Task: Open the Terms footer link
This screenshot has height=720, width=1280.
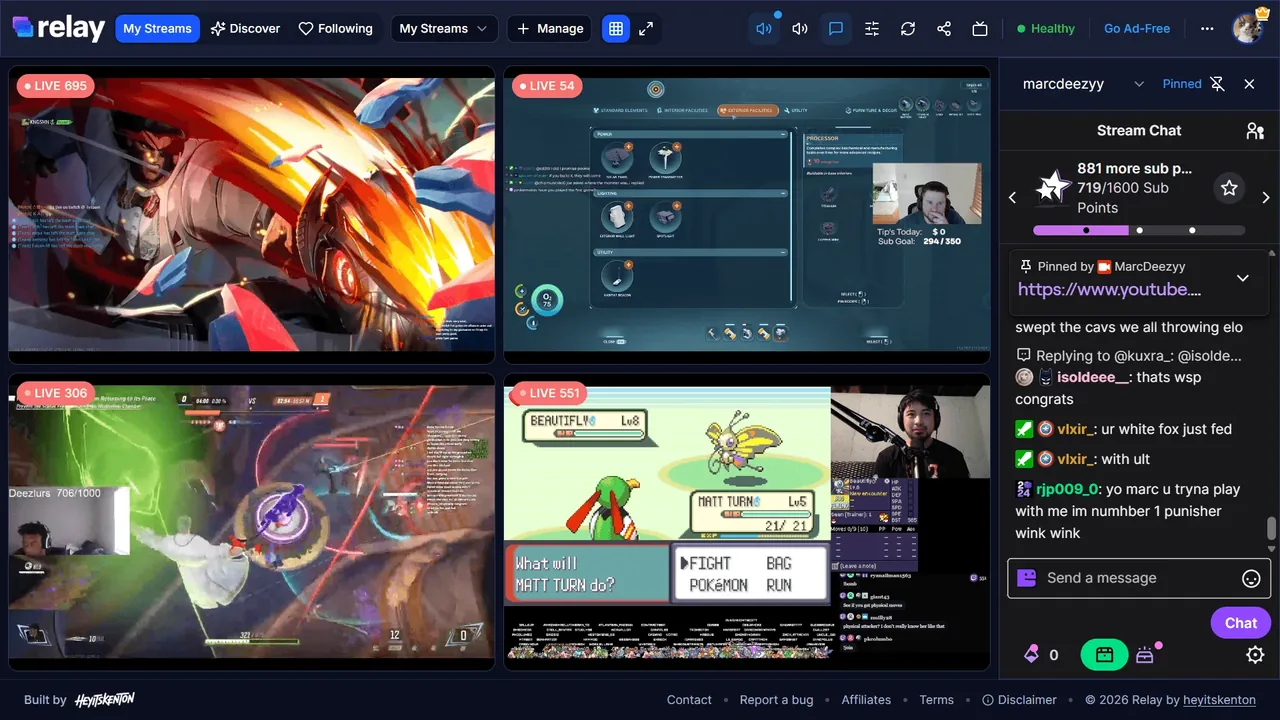Action: [936, 700]
